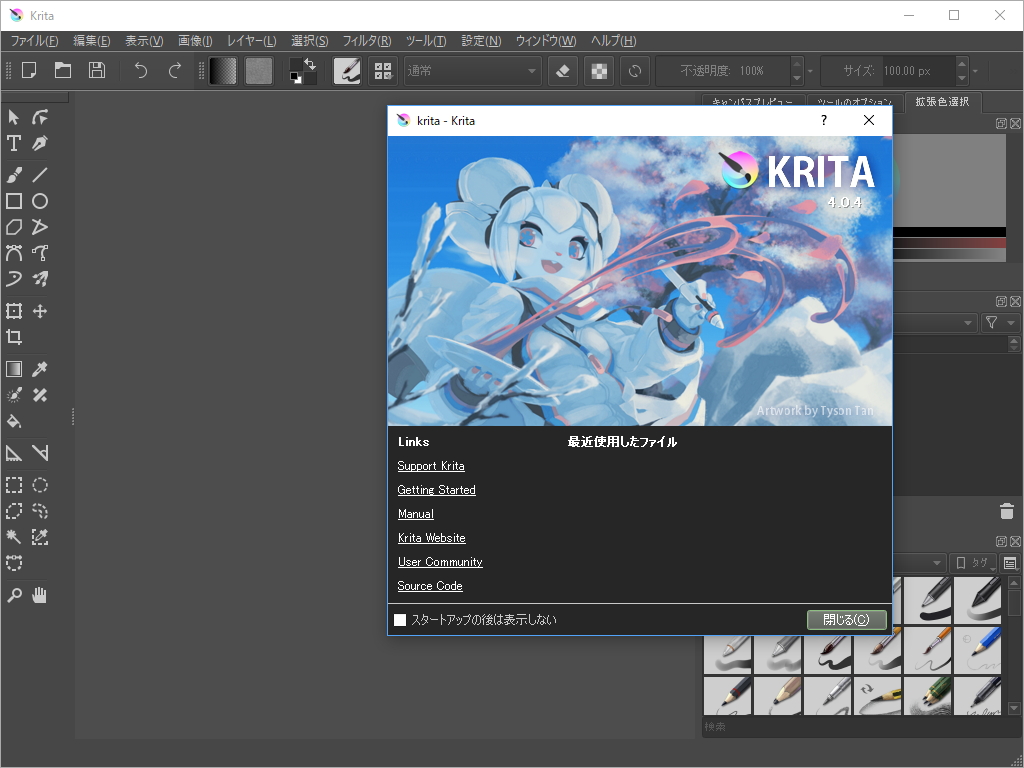Select the Rectangle tool
This screenshot has height=768, width=1024.
(x=13, y=201)
